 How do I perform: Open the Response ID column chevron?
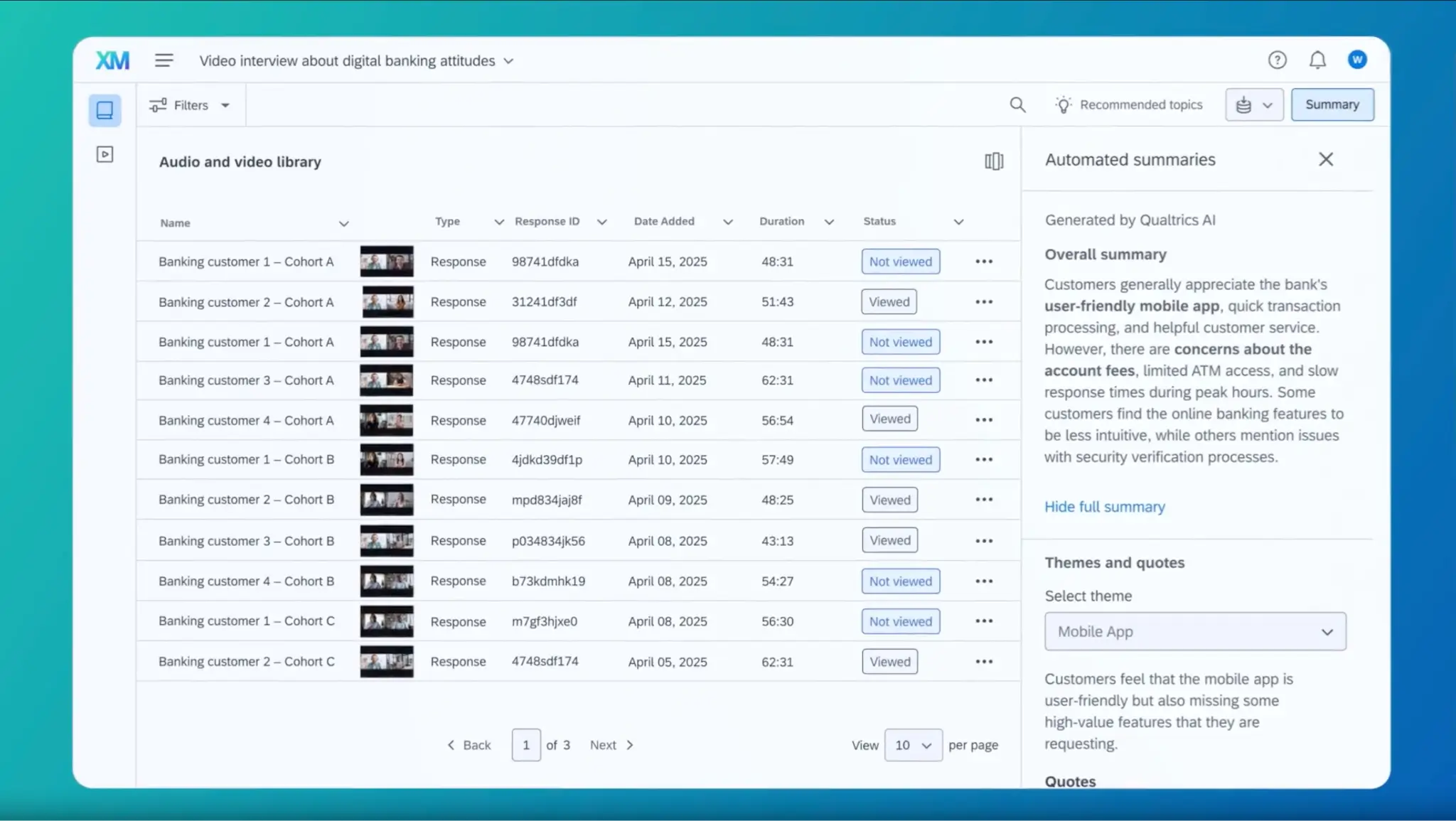coord(601,222)
